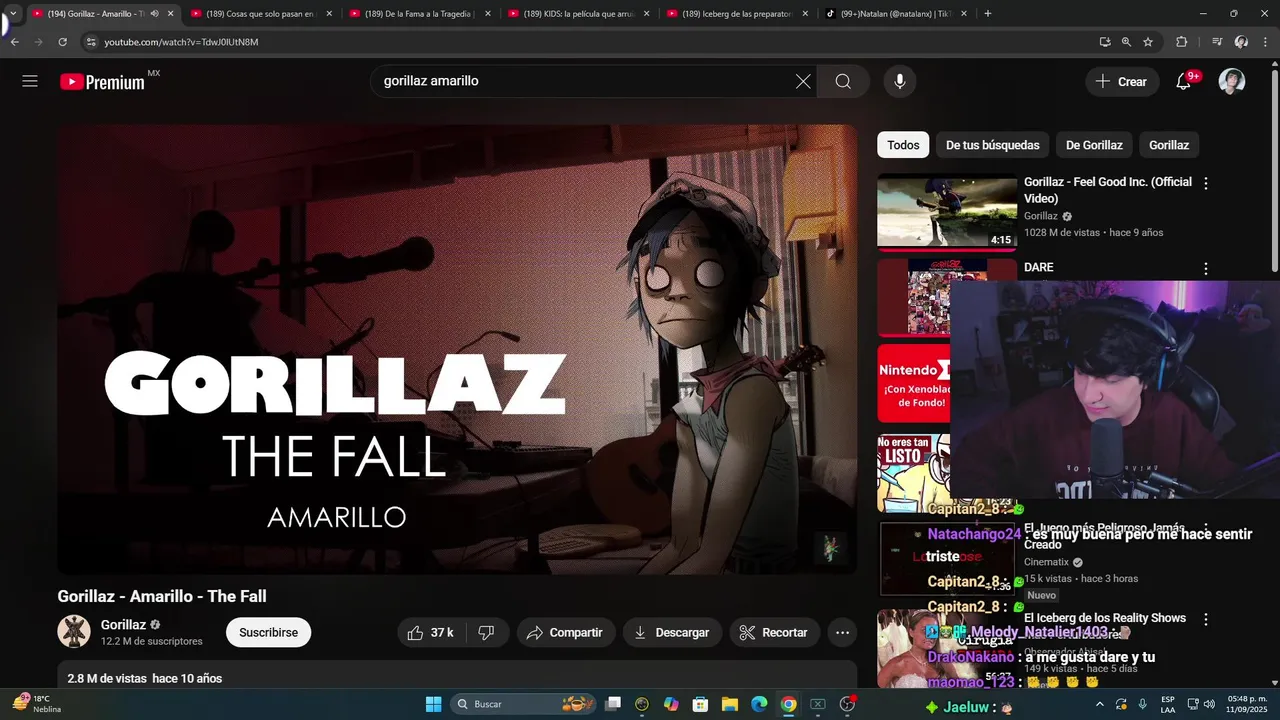1280x720 pixels.
Task: Open Microsoft Edge from the taskbar
Action: click(759, 704)
